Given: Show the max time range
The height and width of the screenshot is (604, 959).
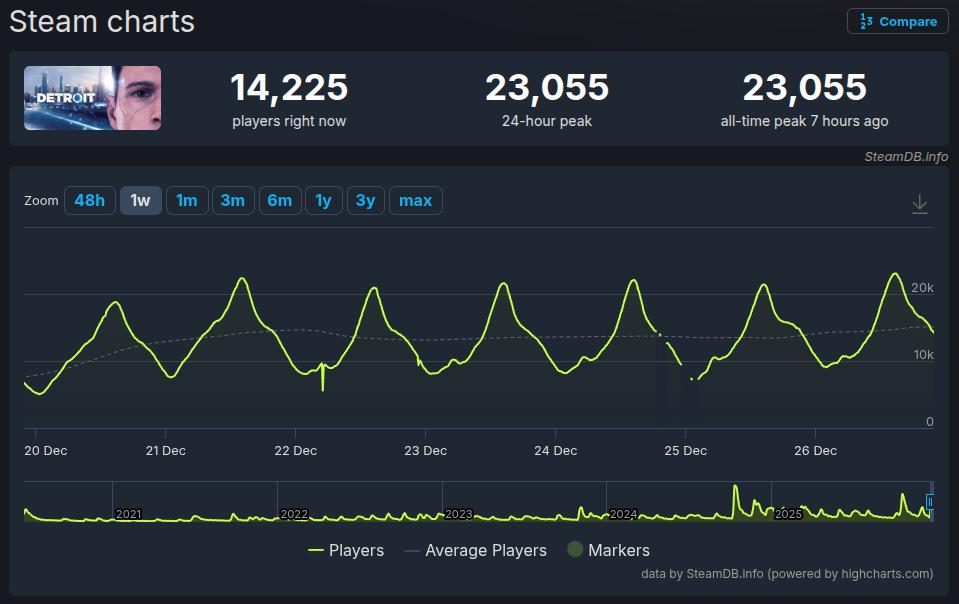Looking at the screenshot, I should (x=415, y=200).
